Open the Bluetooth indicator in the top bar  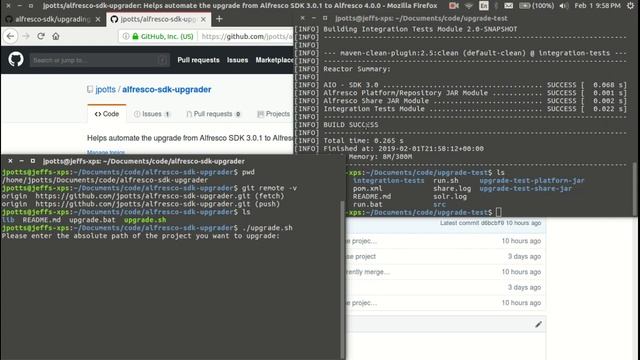(496, 6)
